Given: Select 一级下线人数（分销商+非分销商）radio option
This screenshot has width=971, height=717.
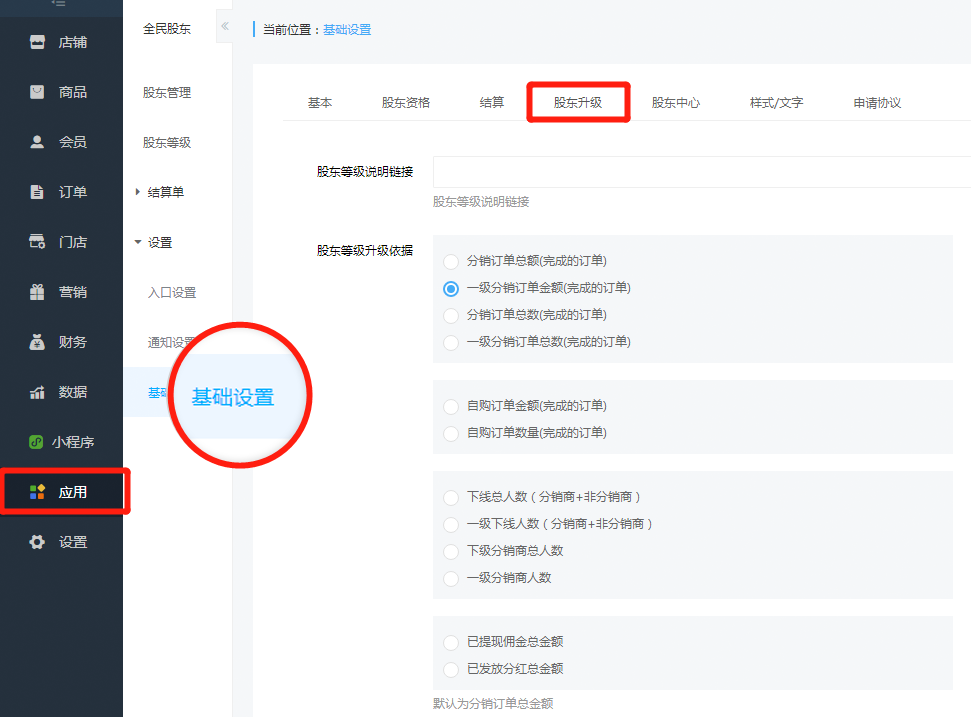Looking at the screenshot, I should [x=451, y=524].
